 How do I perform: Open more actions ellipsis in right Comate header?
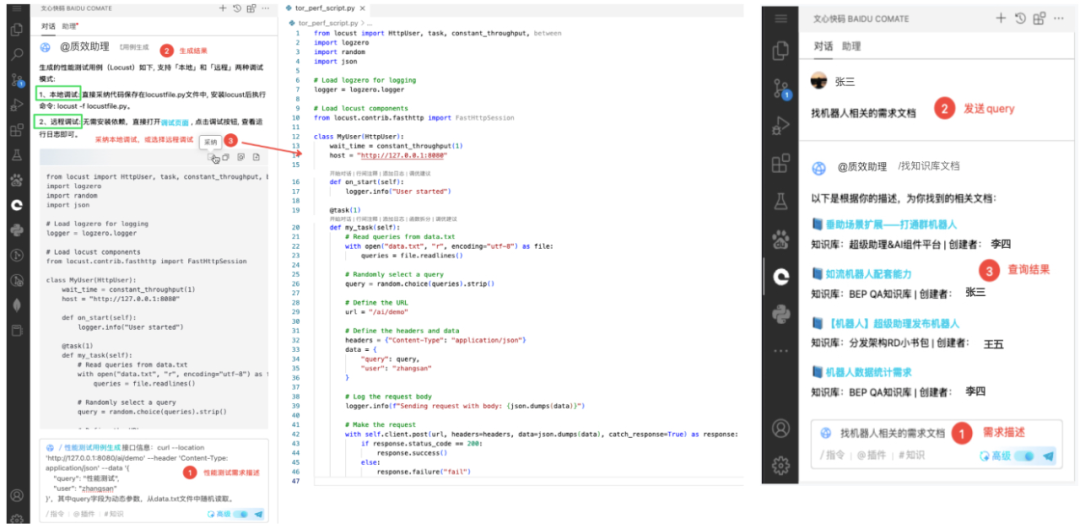(1059, 19)
